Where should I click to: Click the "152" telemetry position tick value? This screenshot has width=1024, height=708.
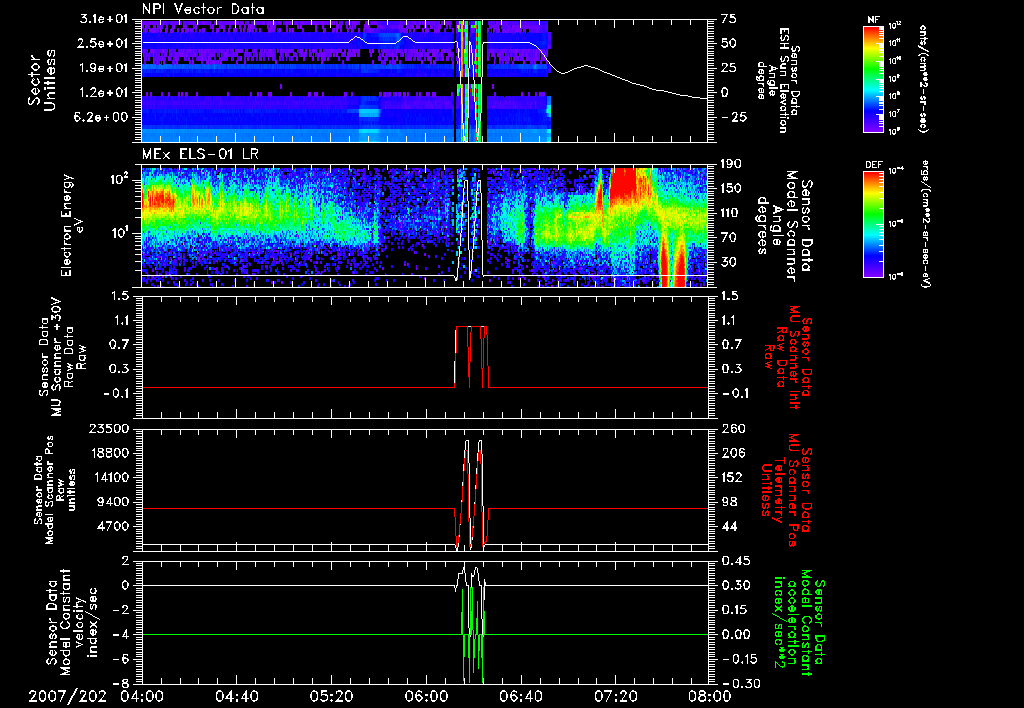point(731,477)
